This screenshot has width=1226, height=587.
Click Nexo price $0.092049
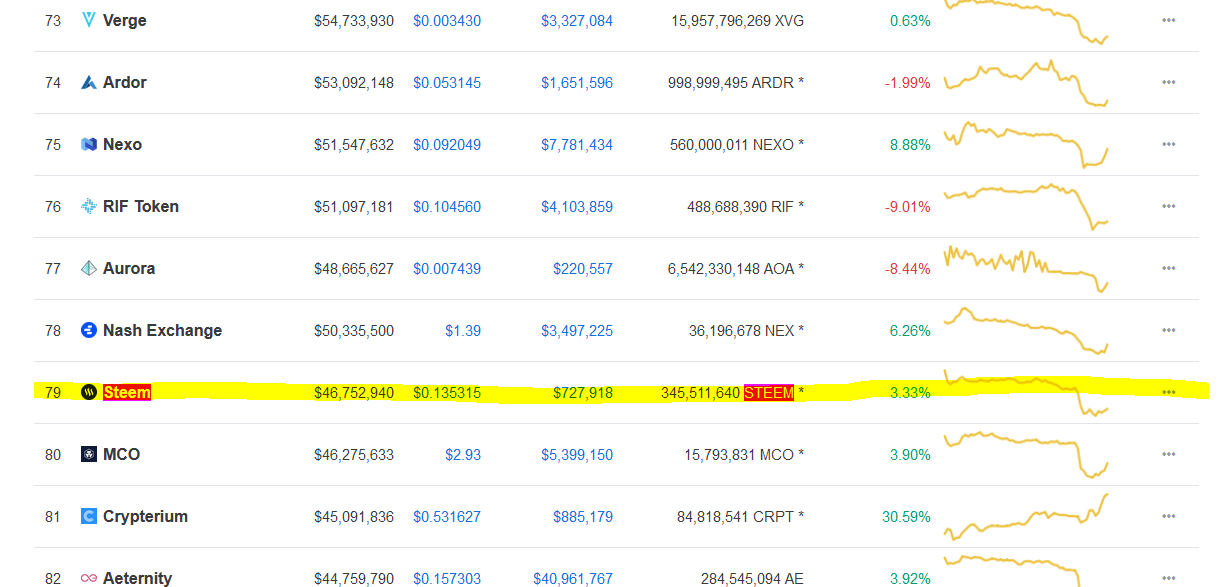point(447,144)
